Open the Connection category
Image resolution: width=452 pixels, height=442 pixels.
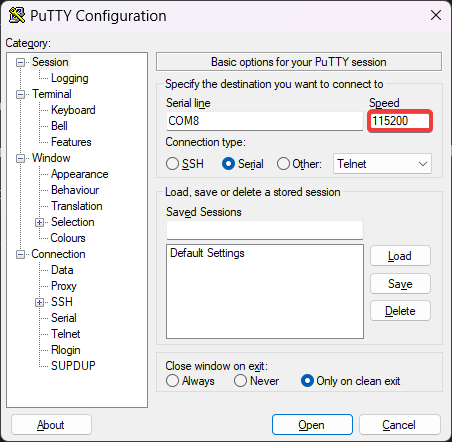coord(58,254)
